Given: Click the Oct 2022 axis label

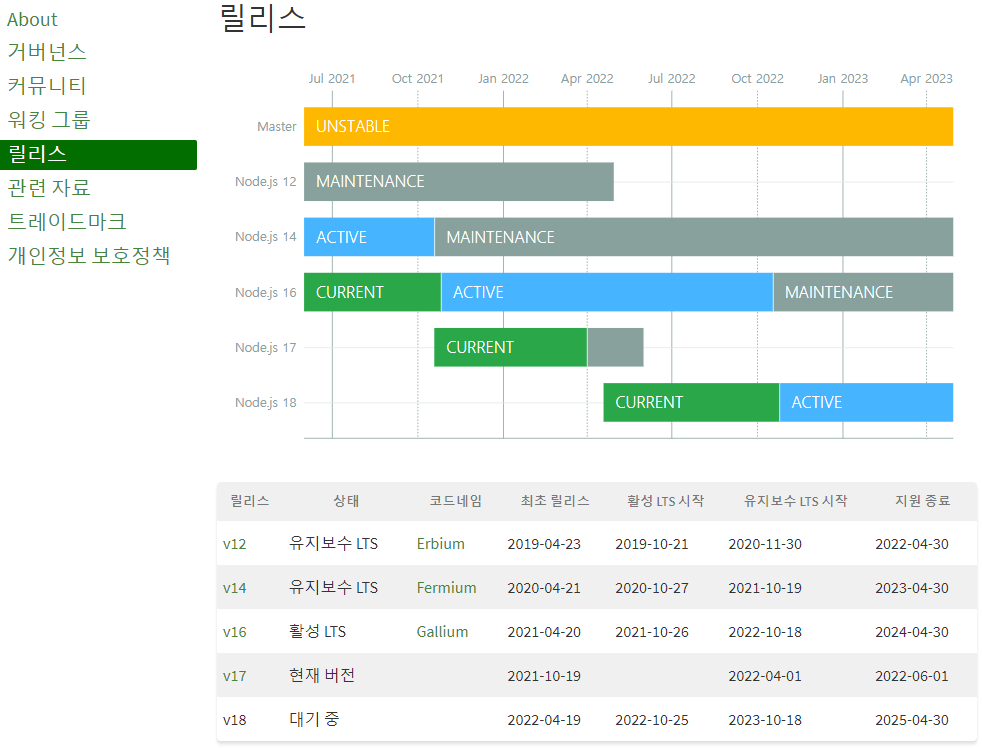Looking at the screenshot, I should (757, 78).
